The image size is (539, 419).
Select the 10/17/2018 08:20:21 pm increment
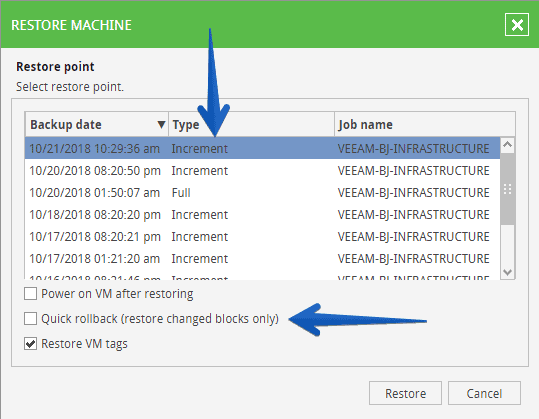(x=263, y=236)
